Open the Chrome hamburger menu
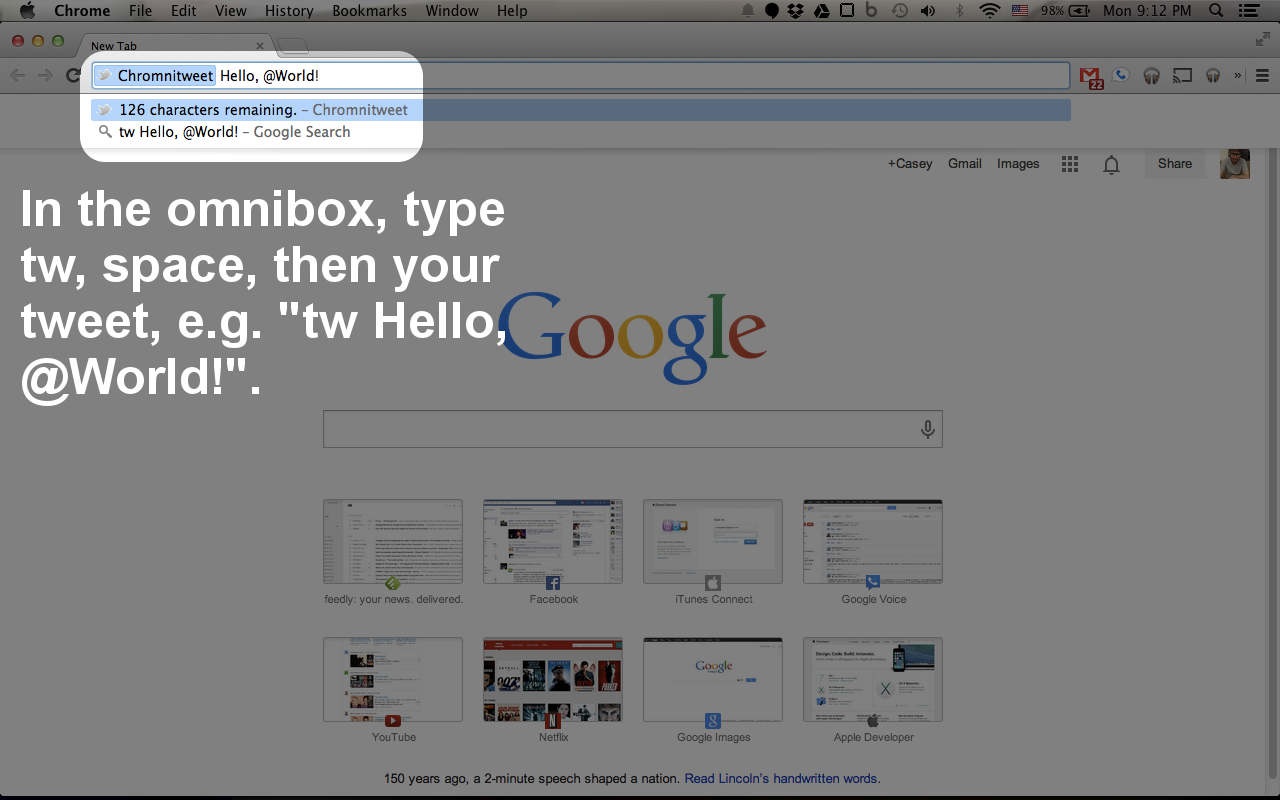This screenshot has width=1280, height=800. pos(1262,75)
